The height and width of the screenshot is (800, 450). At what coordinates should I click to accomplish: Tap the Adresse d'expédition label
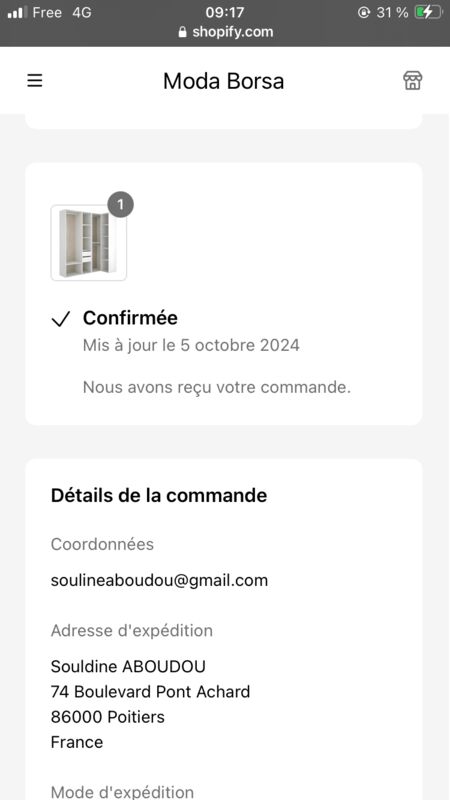[132, 631]
